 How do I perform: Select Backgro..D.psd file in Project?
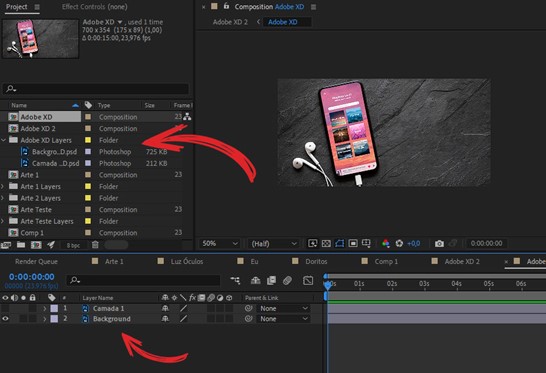pyautogui.click(x=54, y=152)
